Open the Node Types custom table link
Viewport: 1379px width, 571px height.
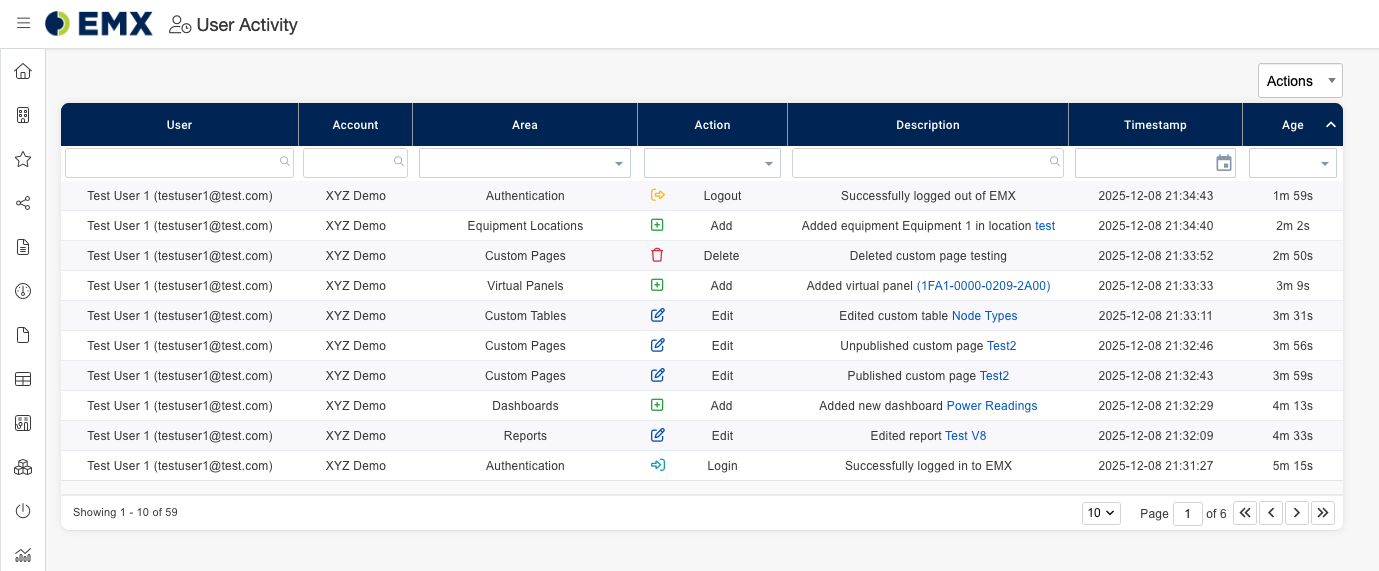pos(984,316)
